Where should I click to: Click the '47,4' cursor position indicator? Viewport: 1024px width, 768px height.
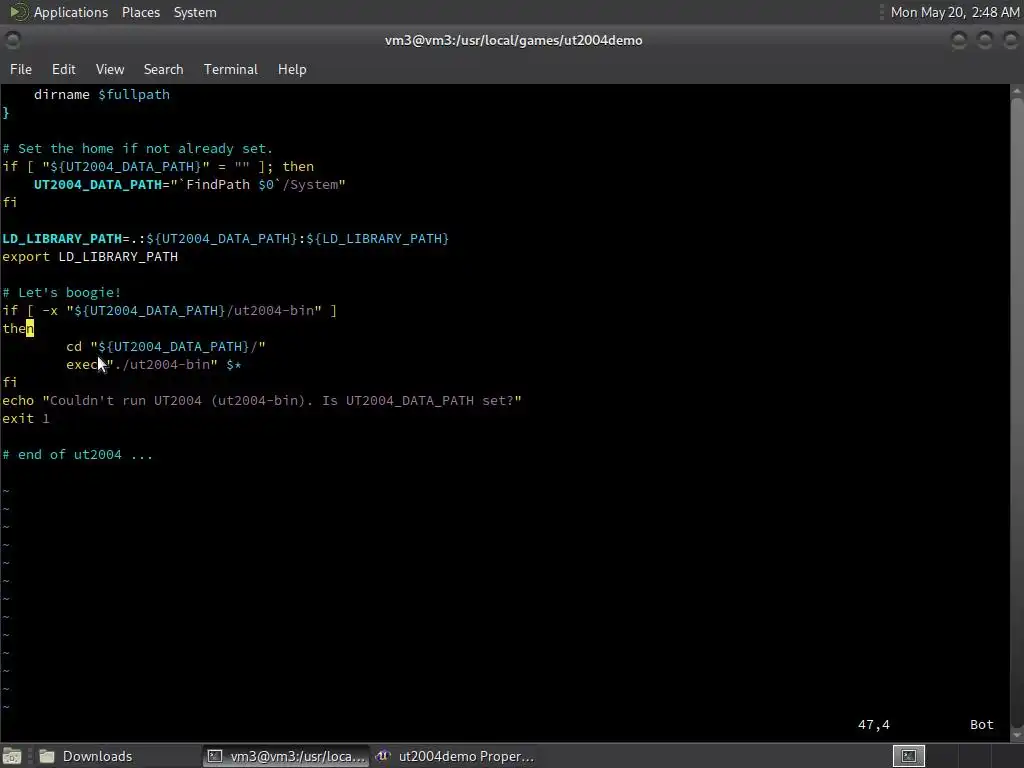pos(874,725)
